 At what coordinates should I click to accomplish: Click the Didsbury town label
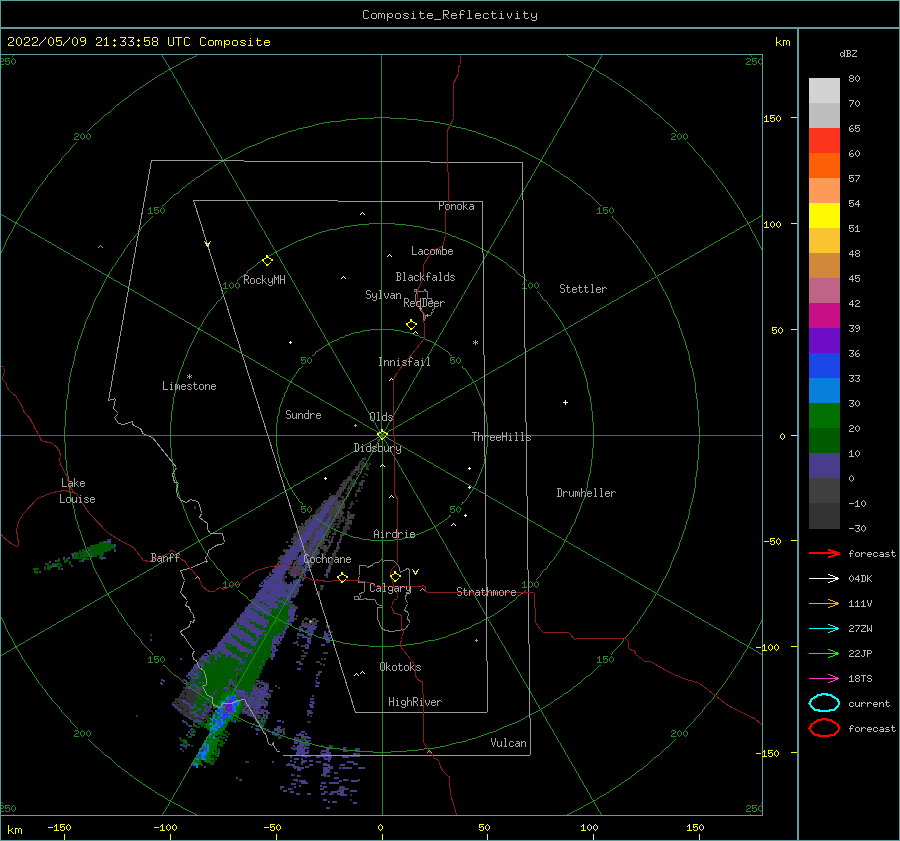[x=377, y=448]
